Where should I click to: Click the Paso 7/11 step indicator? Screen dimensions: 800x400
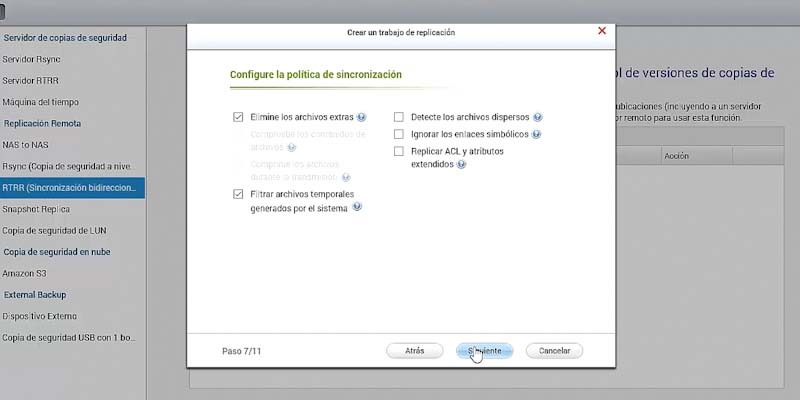pyautogui.click(x=241, y=352)
